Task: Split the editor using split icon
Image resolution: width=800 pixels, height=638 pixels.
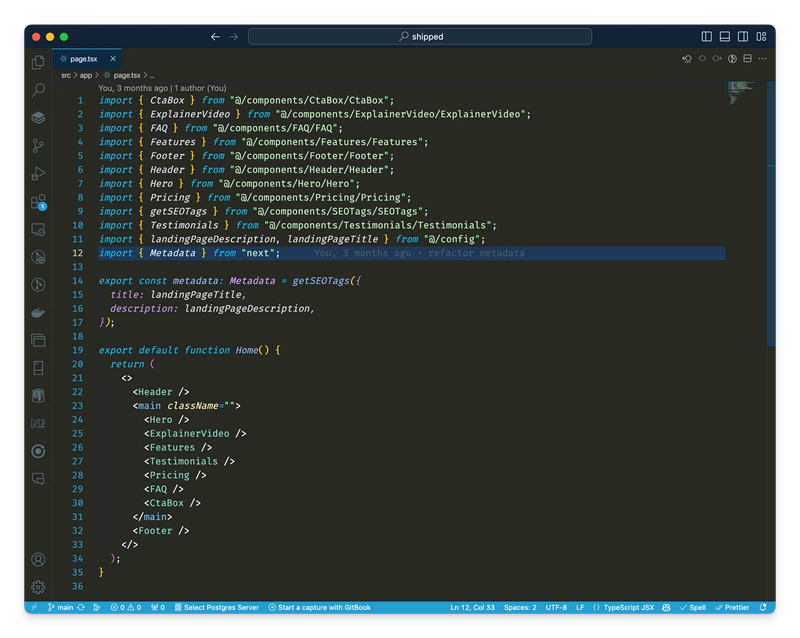Action: (x=747, y=59)
